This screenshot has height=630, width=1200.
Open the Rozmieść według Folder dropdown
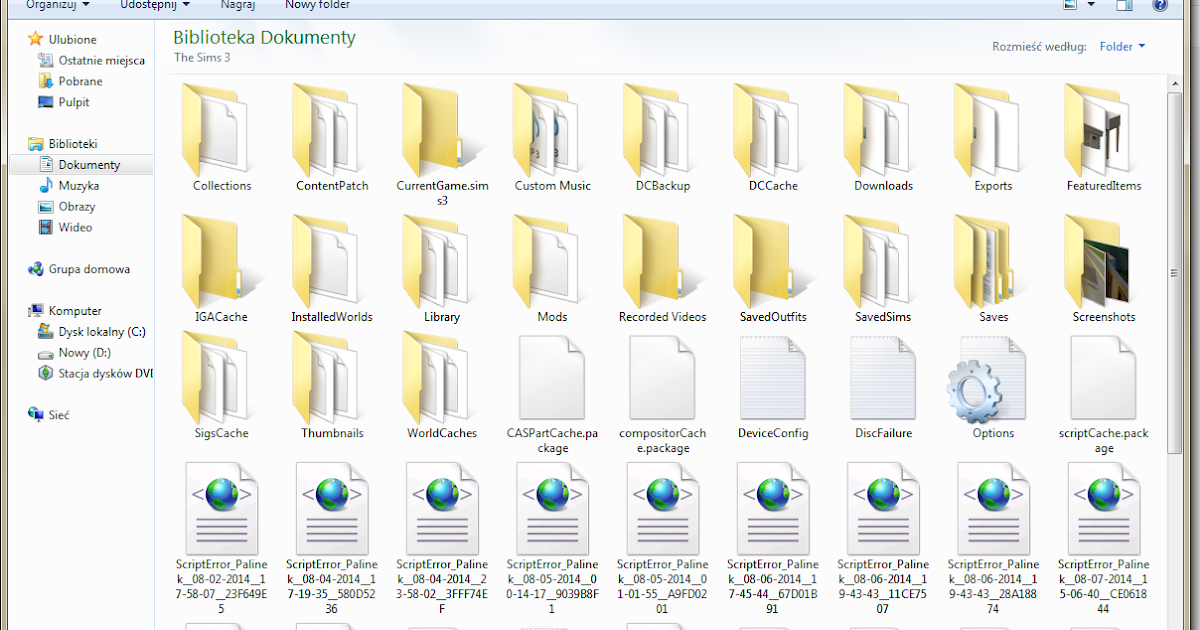coord(1122,46)
